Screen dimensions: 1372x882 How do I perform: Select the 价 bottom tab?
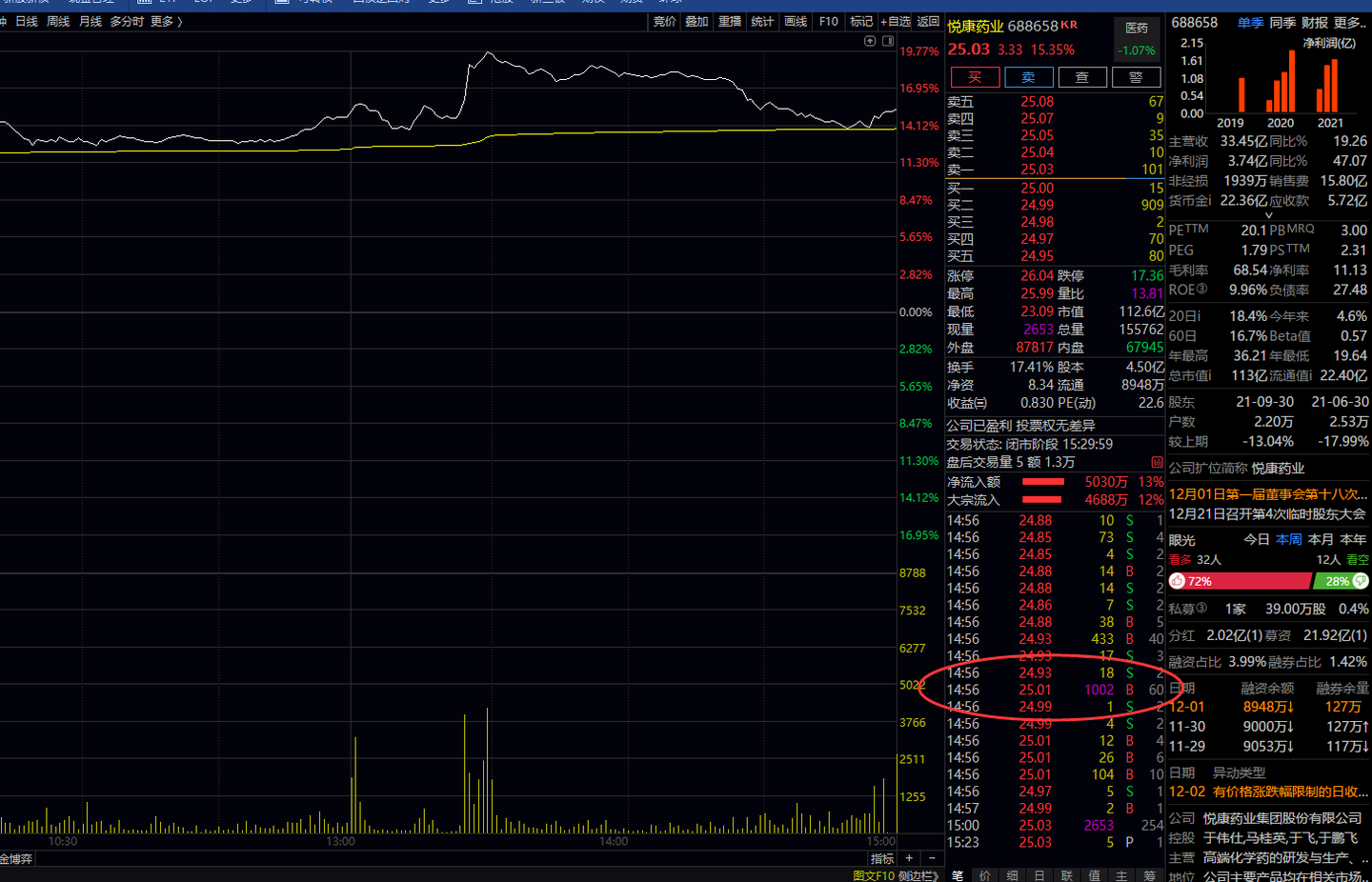pyautogui.click(x=985, y=876)
